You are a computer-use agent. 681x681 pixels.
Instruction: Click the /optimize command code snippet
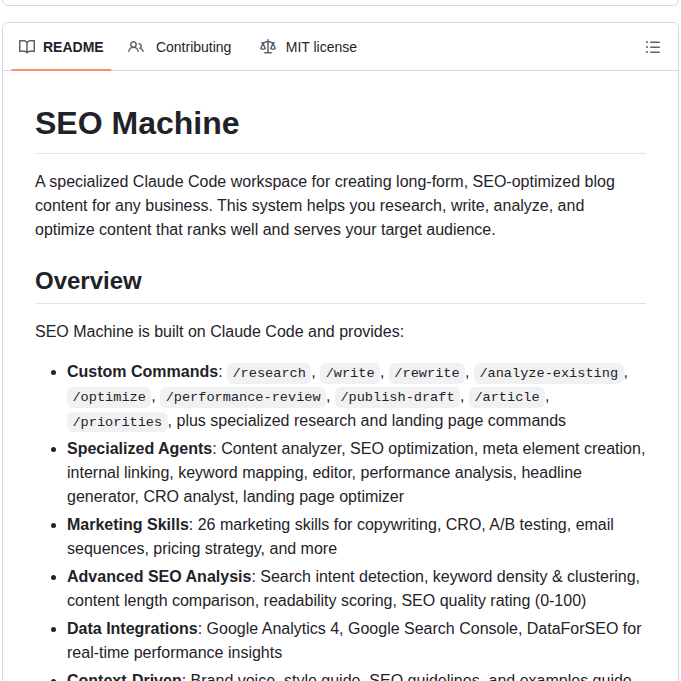(x=109, y=397)
